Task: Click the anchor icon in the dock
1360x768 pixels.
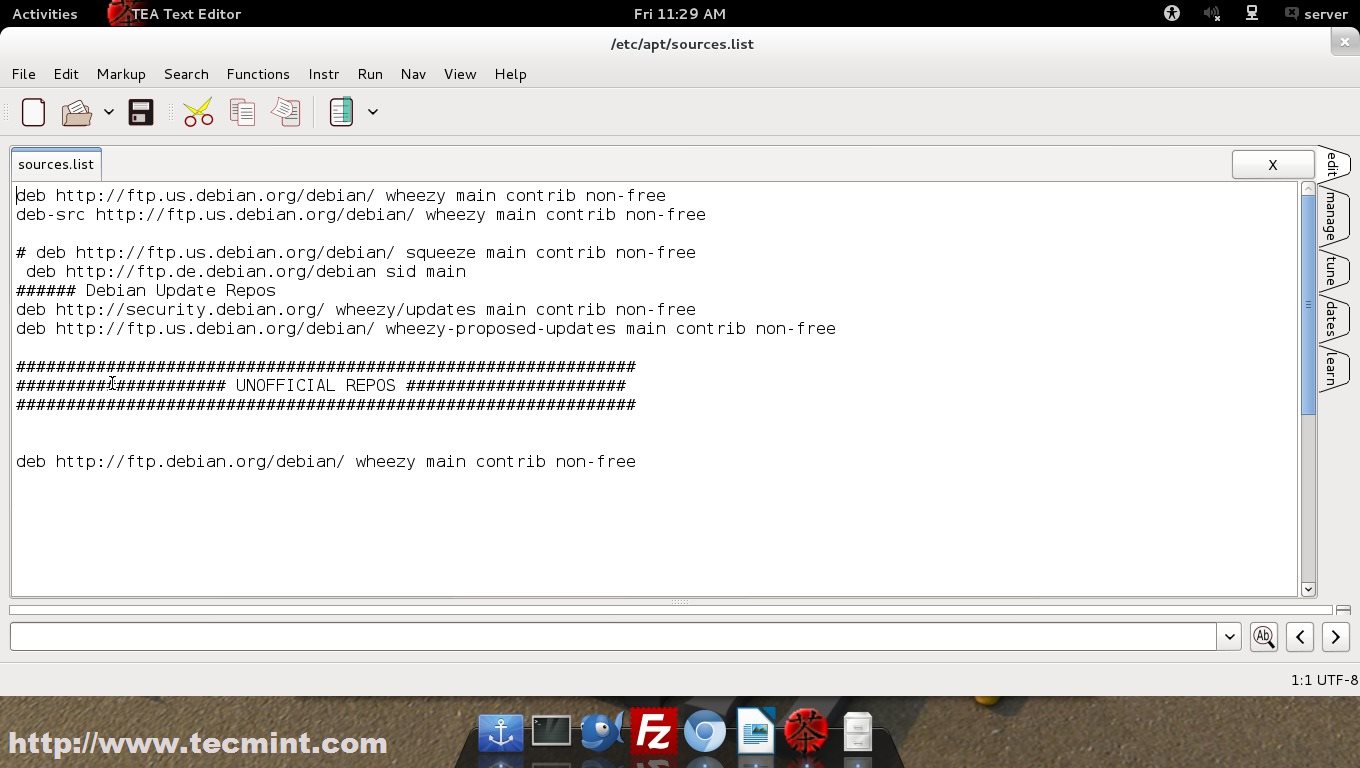Action: [501, 733]
